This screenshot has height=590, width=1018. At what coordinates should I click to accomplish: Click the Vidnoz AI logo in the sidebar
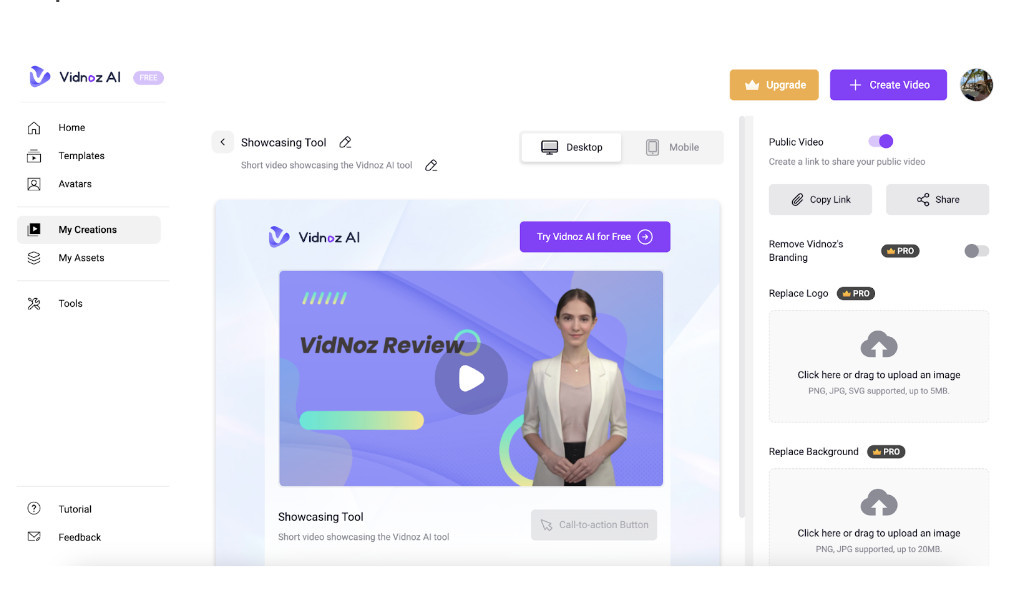[x=75, y=77]
